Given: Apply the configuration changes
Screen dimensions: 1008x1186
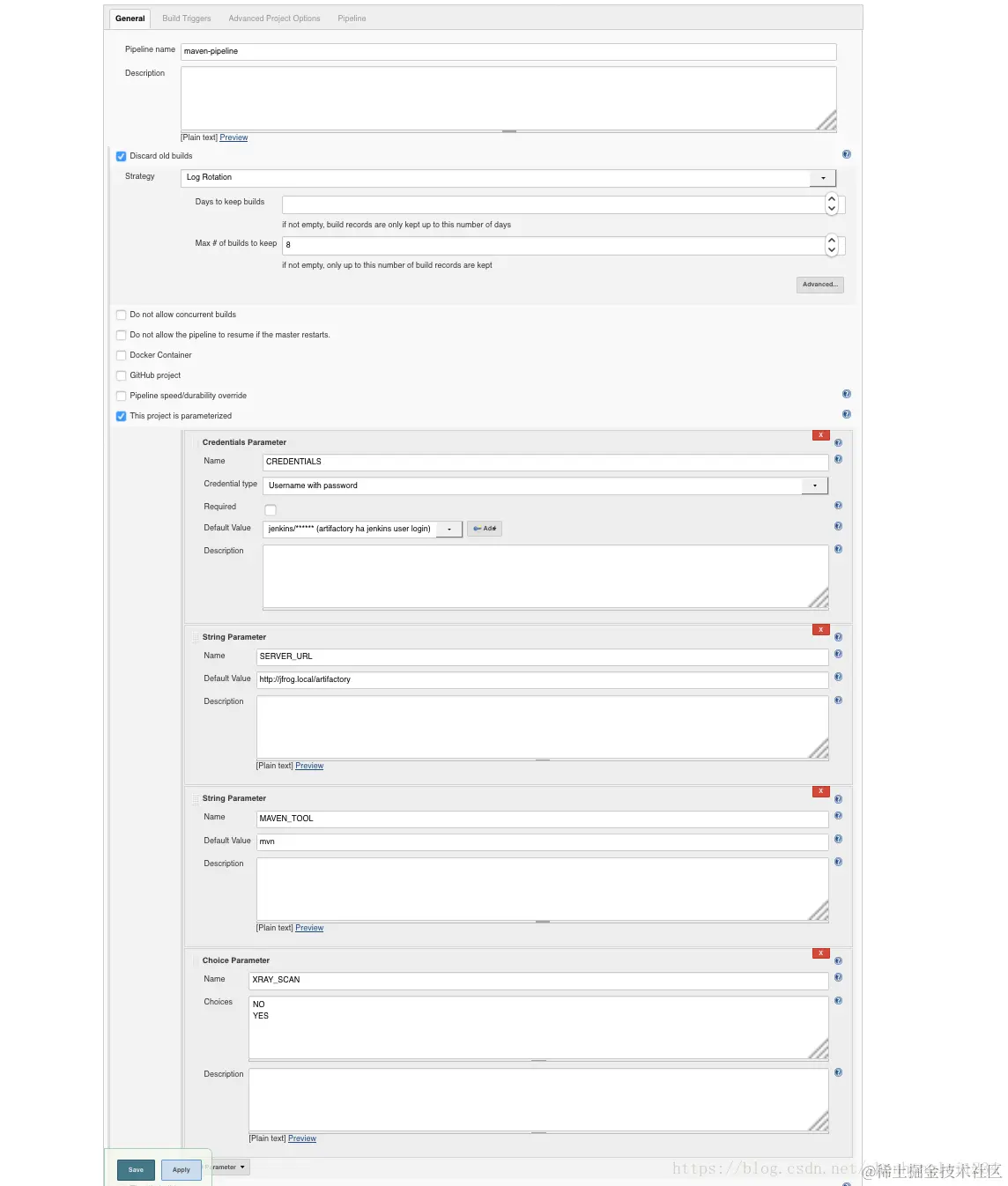Looking at the screenshot, I should [x=182, y=1170].
